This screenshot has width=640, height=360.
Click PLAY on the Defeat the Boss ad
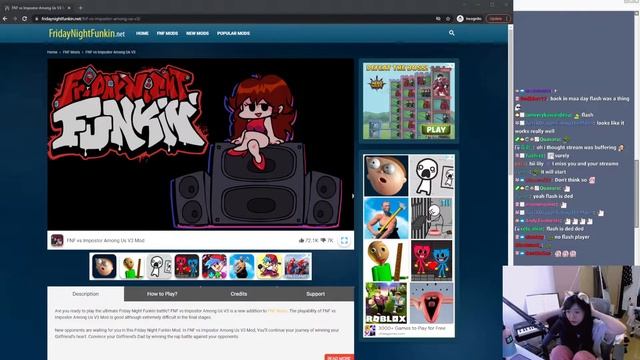coord(436,130)
